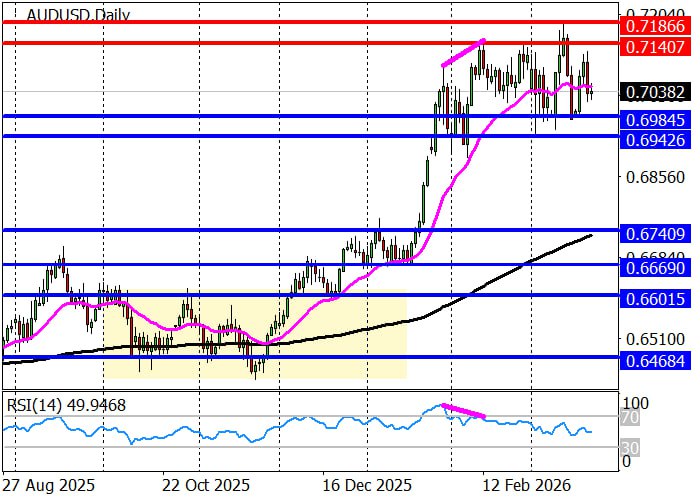
Task: Select the 27 Aug 2025 date marker
Action: click(50, 484)
